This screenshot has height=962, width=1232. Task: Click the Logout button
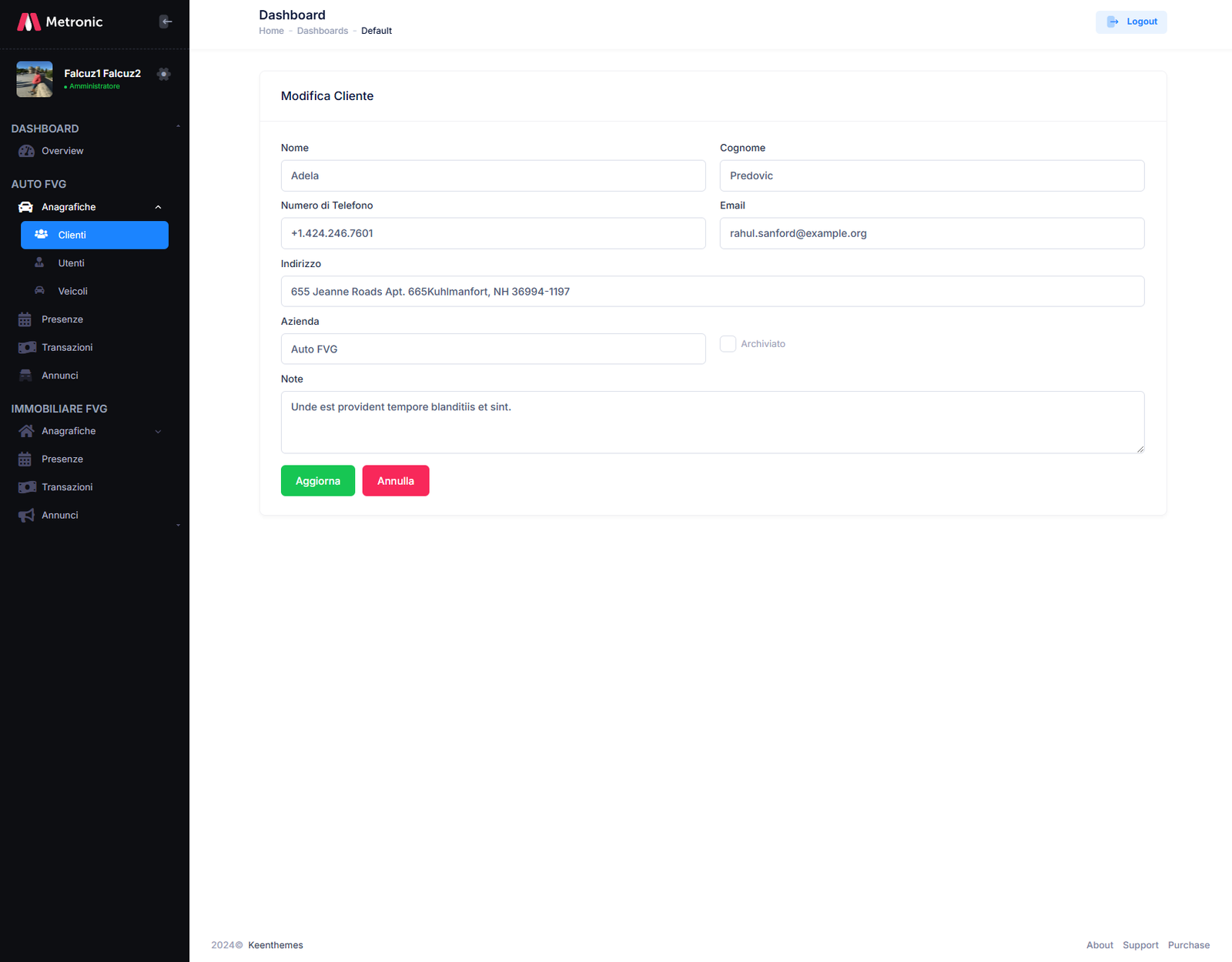tap(1131, 22)
